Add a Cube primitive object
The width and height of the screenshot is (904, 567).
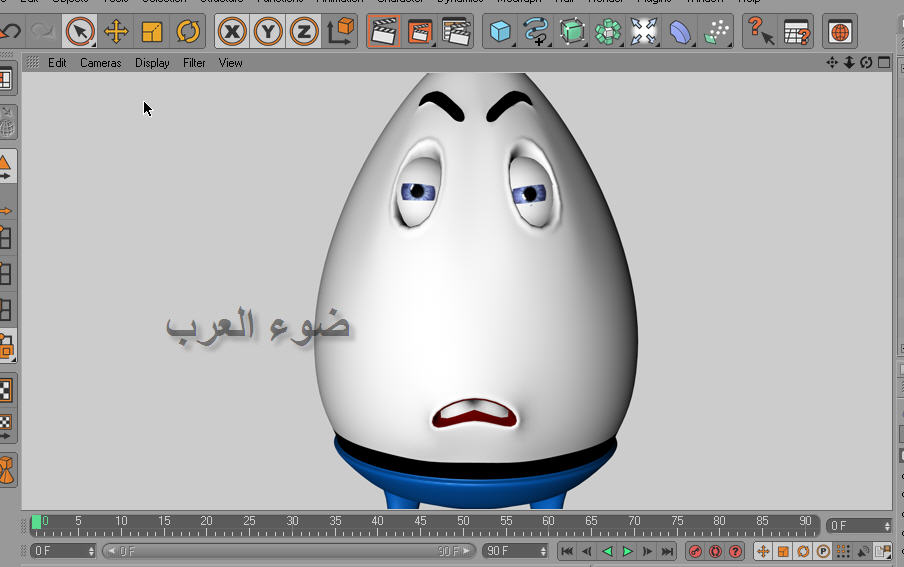pyautogui.click(x=499, y=31)
